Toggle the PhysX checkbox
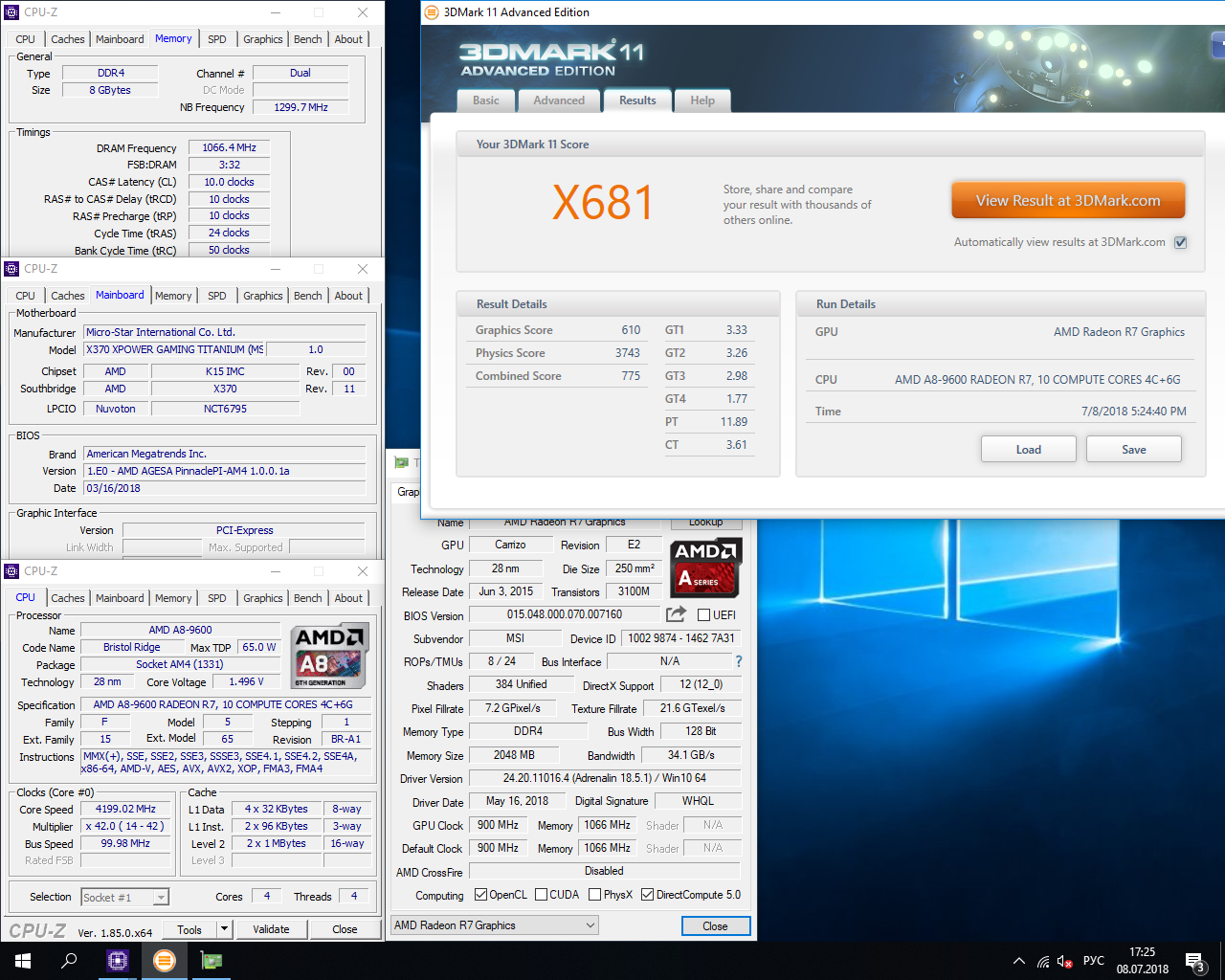This screenshot has width=1225, height=980. tap(595, 895)
